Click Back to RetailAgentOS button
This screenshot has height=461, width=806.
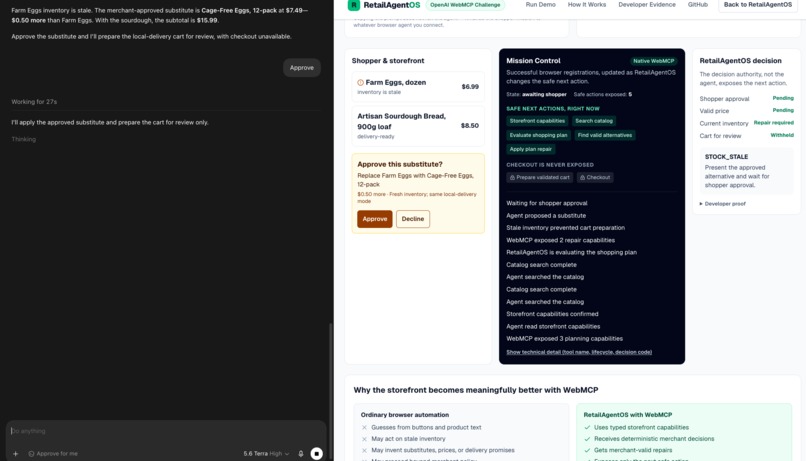point(758,5)
